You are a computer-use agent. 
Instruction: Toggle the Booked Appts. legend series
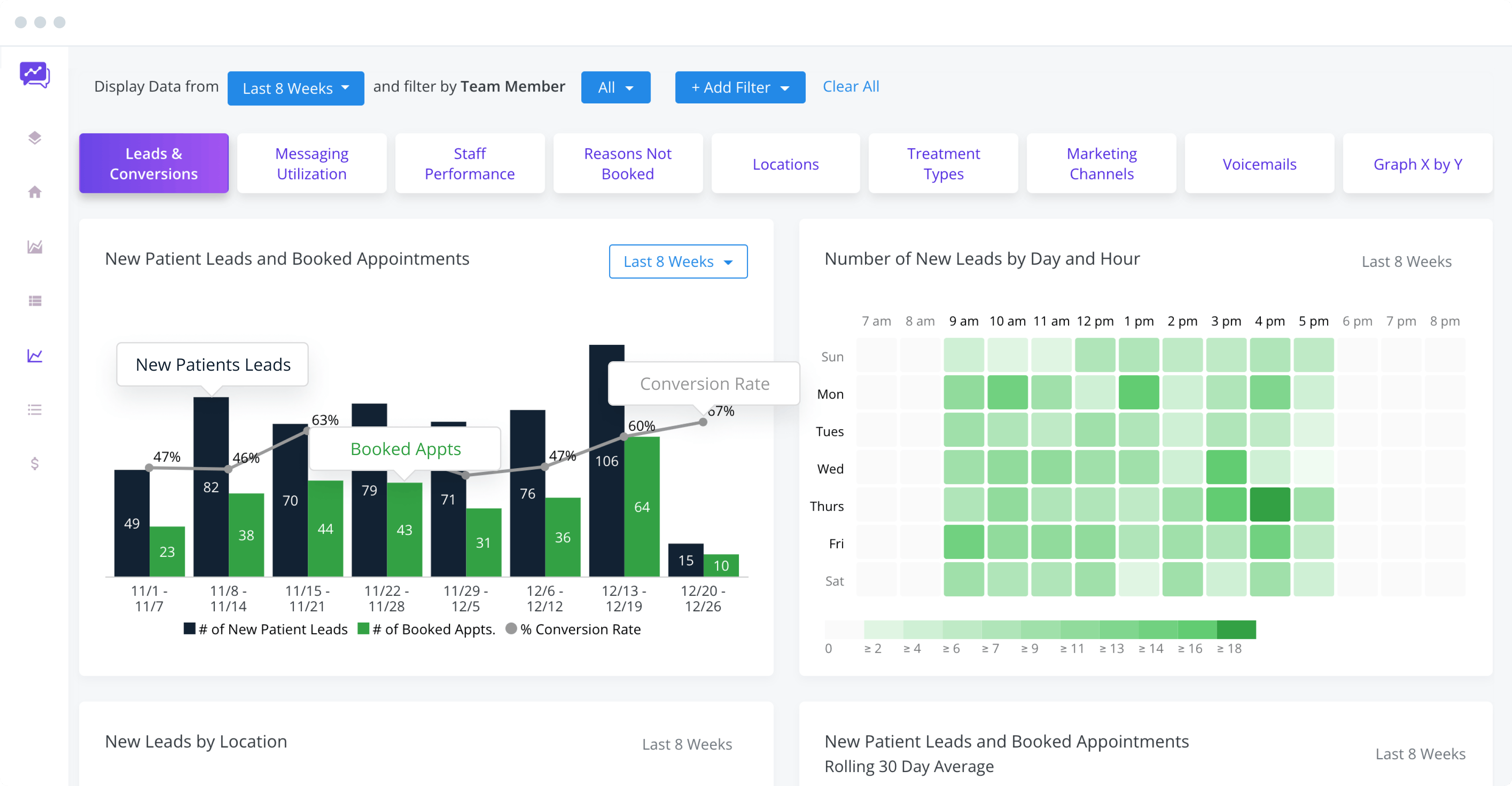tap(427, 629)
